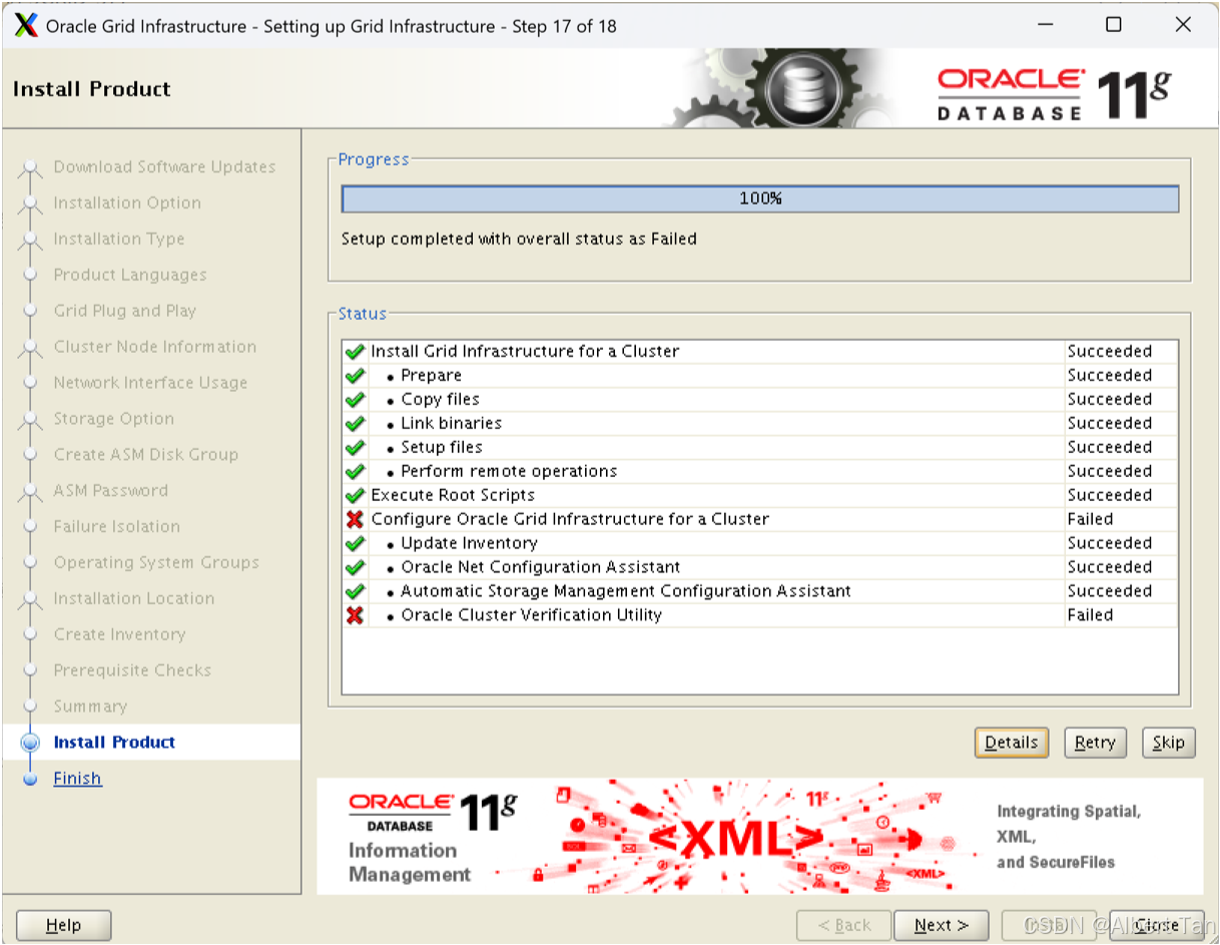Click the green check beside Oracle Net Configuration Assistant
This screenshot has height=945, width=1220.
(354, 567)
